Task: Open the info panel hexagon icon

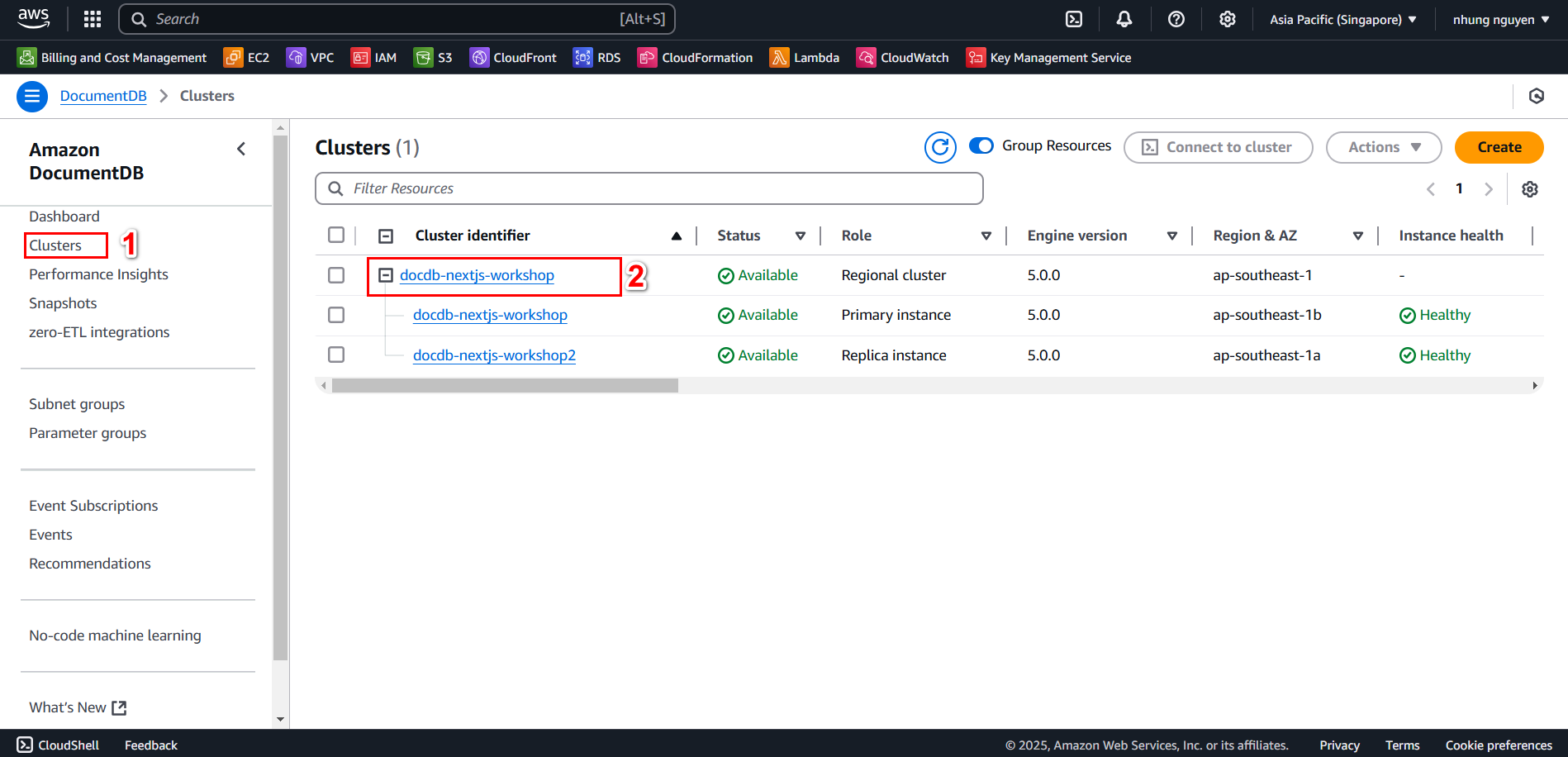Action: pos(1537,96)
